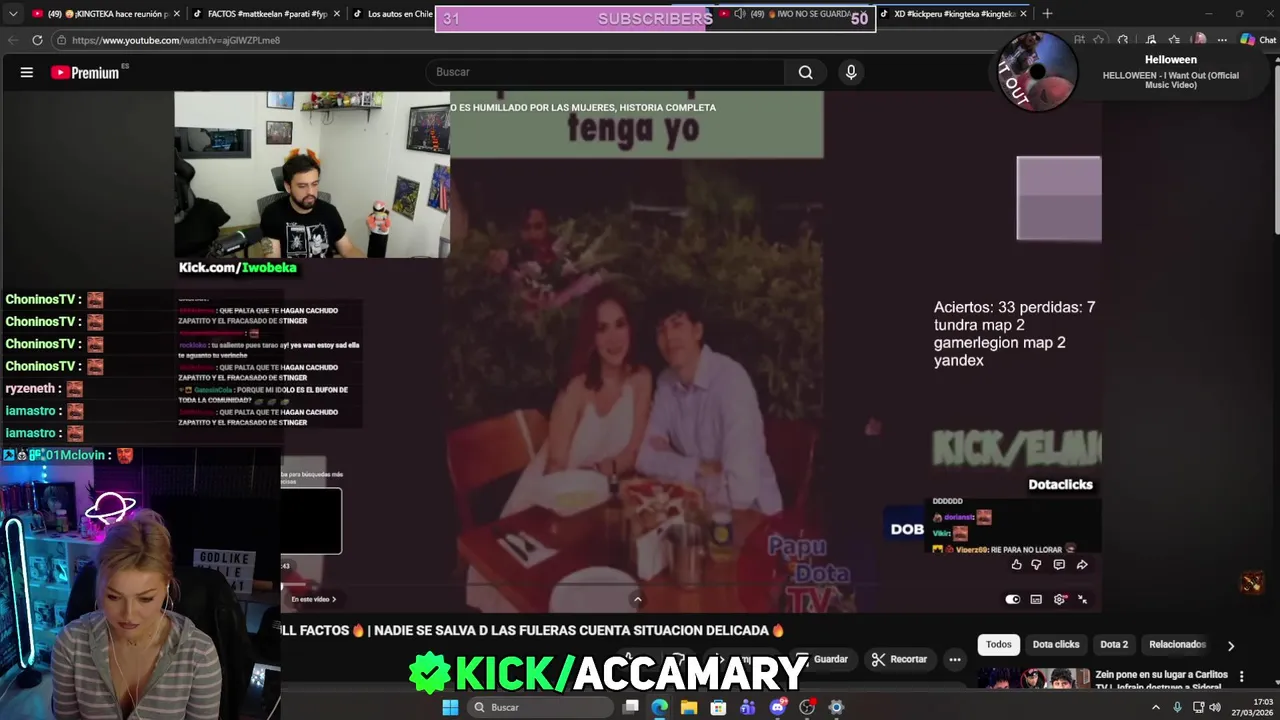Toggle the autoplay switch in player

point(1013,599)
